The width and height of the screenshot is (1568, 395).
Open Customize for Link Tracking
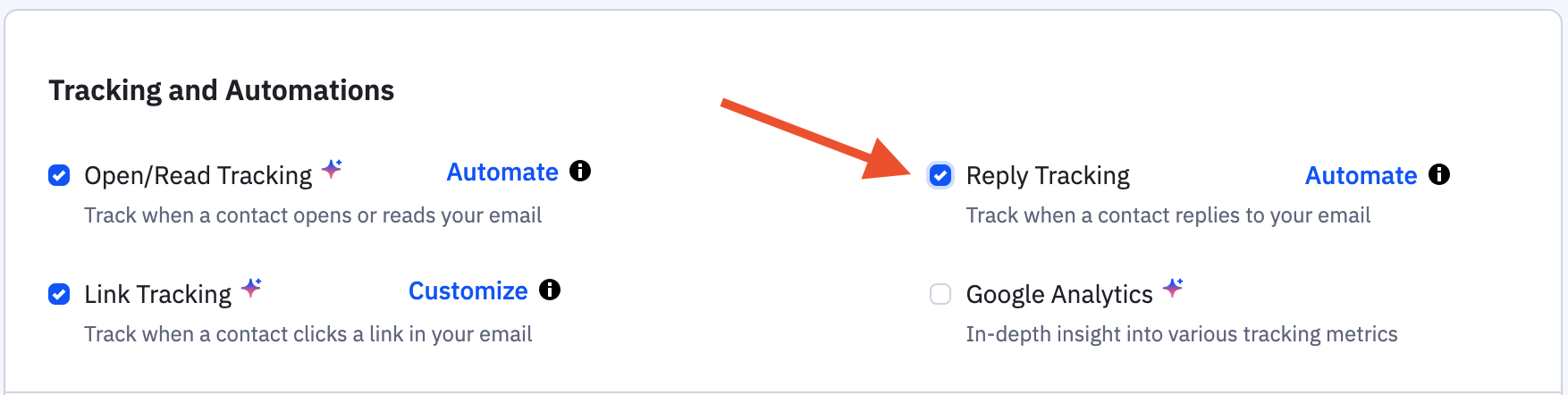[468, 290]
